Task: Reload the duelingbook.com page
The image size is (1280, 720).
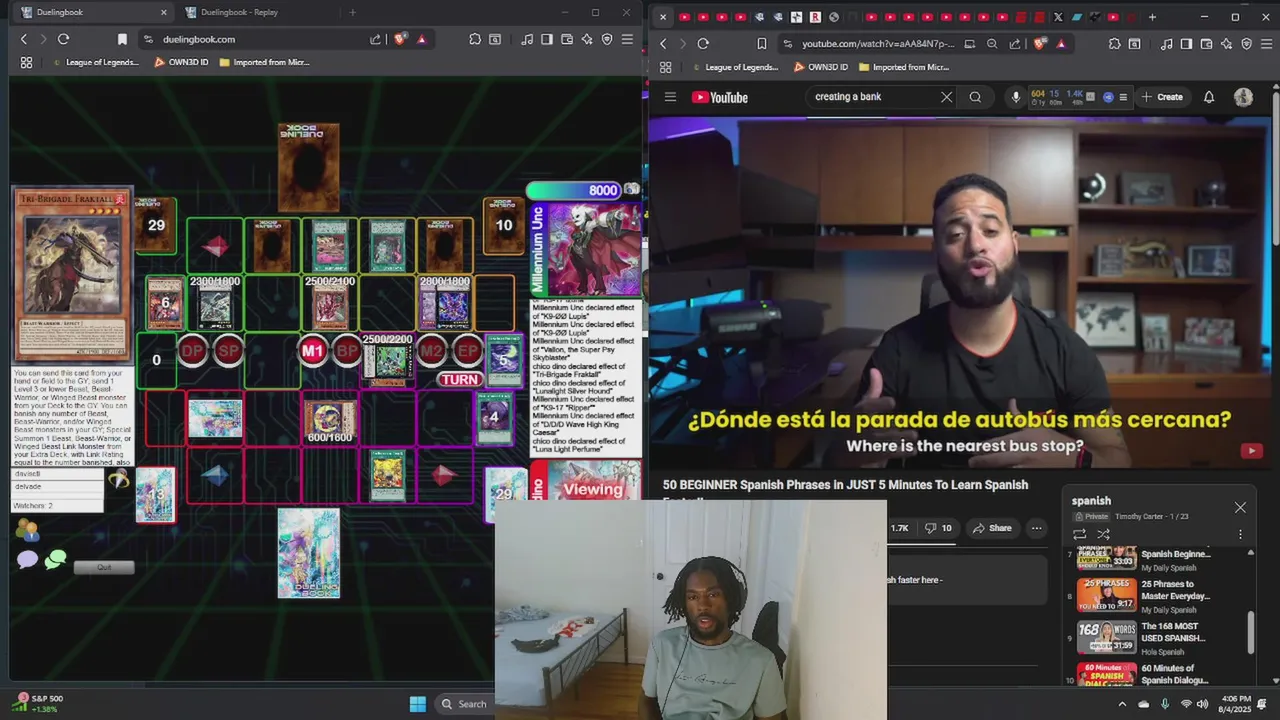Action: [x=63, y=39]
